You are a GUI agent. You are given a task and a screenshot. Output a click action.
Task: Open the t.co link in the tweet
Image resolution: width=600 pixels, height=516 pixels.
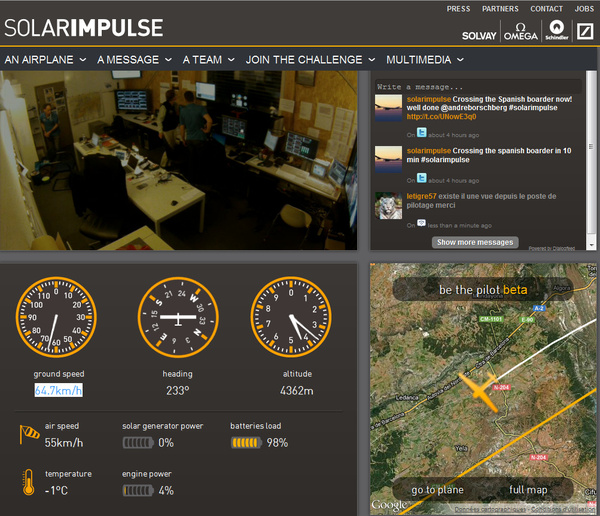(x=441, y=117)
